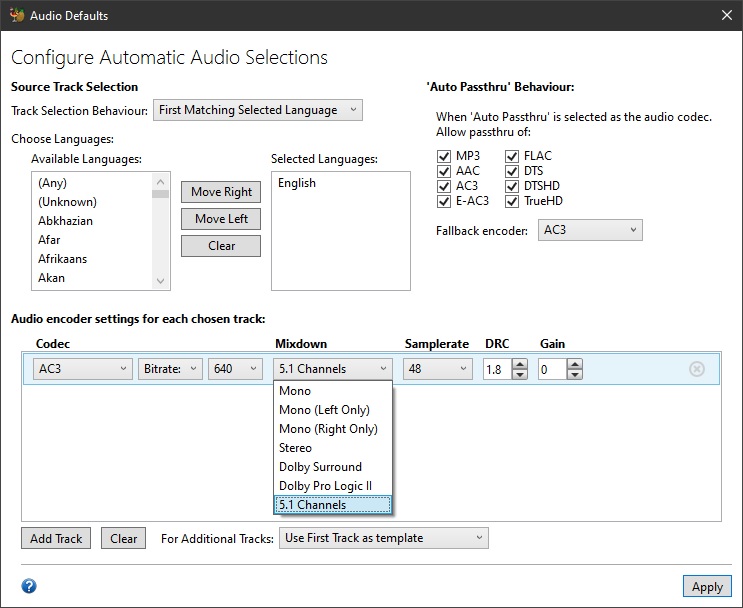Viewport: 743px width, 608px height.
Task: Toggle the FLAC passthru checkbox
Action: click(x=512, y=156)
